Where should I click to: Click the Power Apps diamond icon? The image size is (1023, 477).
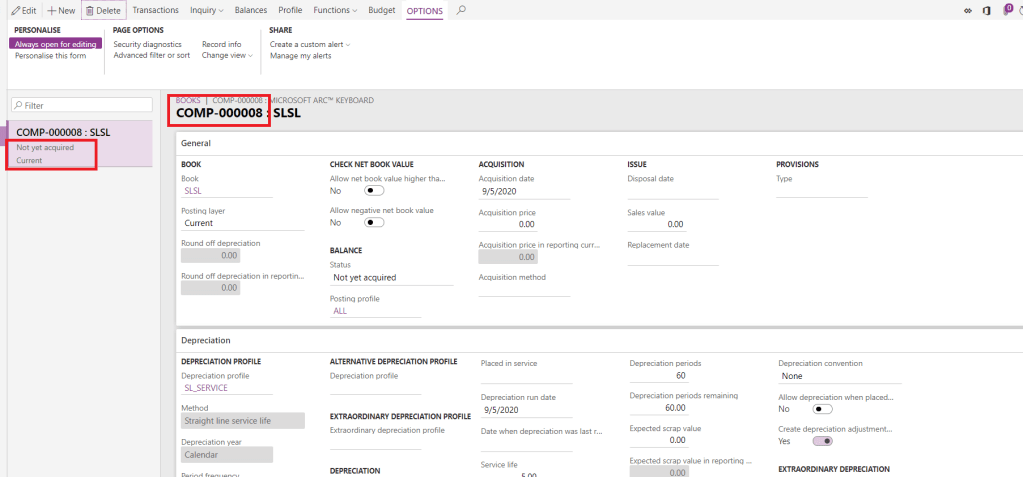click(x=967, y=10)
